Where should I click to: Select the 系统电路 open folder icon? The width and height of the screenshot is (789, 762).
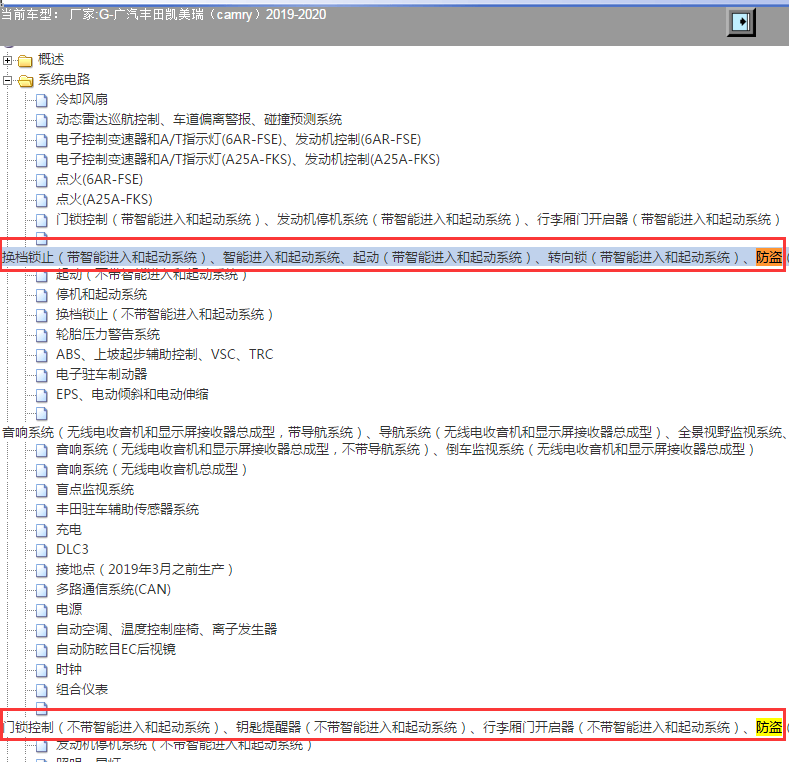pyautogui.click(x=25, y=81)
